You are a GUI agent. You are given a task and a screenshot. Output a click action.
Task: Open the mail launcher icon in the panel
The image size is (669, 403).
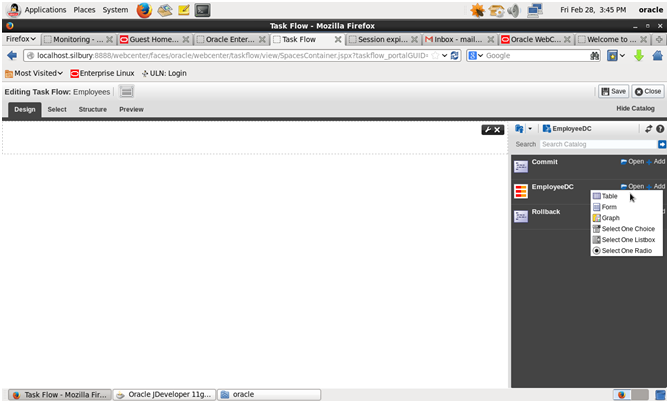(x=165, y=10)
